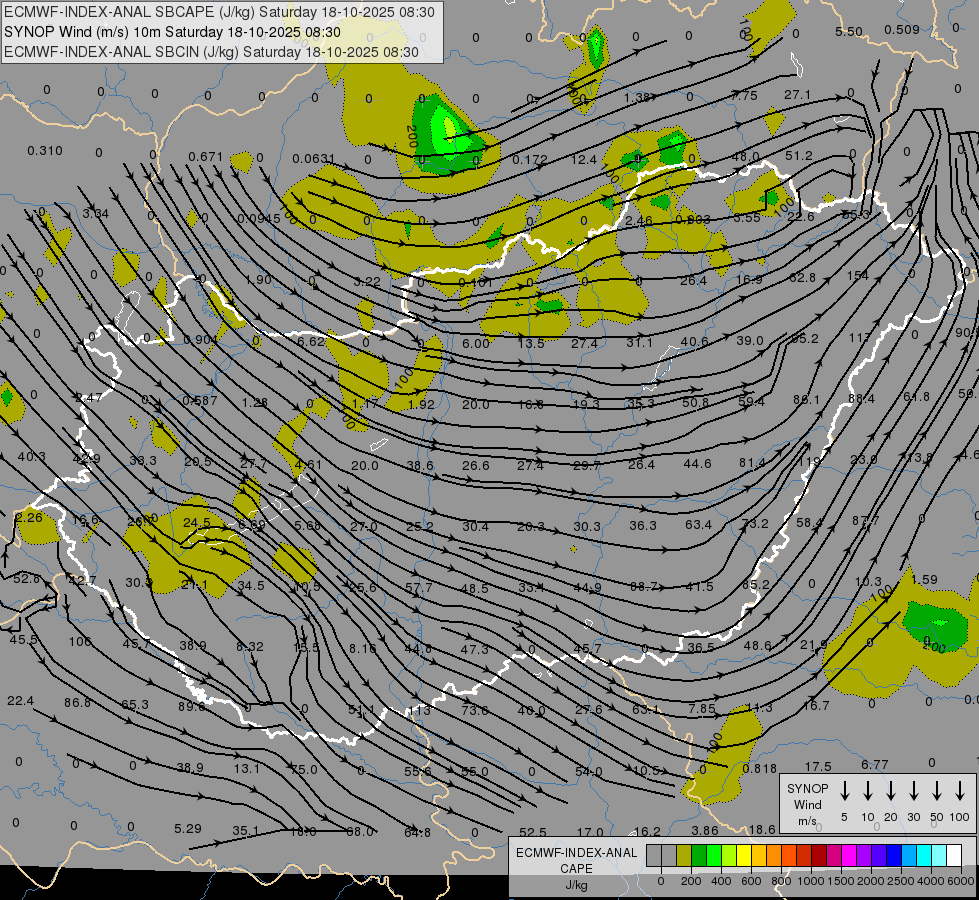Click the map value 47.3
The width and height of the screenshot is (979, 900).
(x=475, y=650)
